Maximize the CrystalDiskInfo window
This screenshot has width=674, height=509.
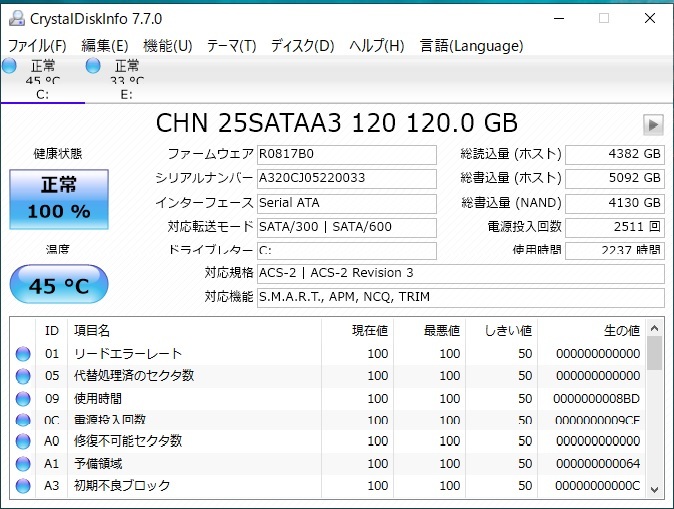604,18
